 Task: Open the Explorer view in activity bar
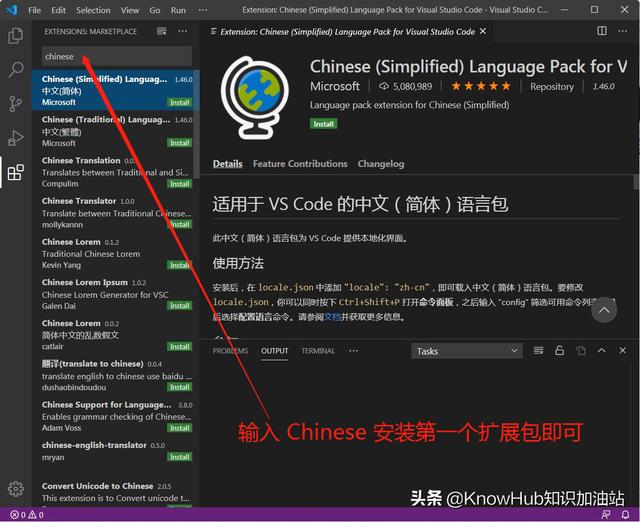16,36
